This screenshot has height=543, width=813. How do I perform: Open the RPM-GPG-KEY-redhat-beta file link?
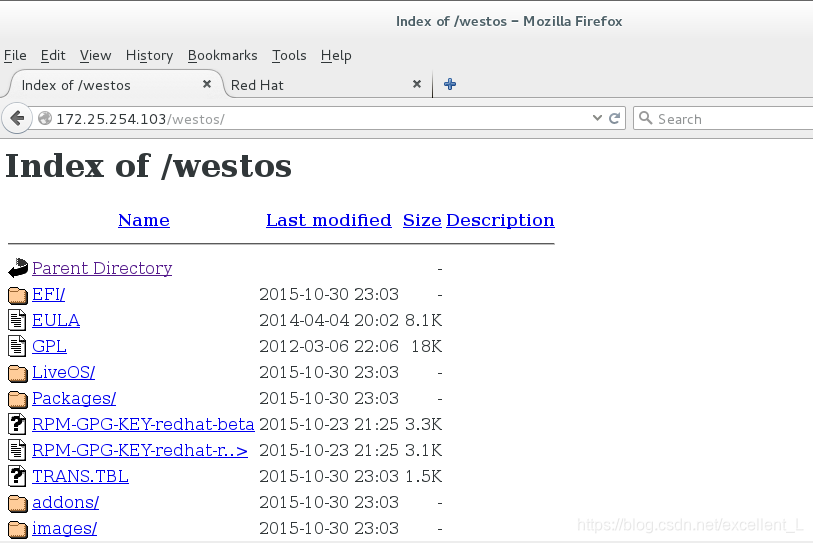coord(143,424)
